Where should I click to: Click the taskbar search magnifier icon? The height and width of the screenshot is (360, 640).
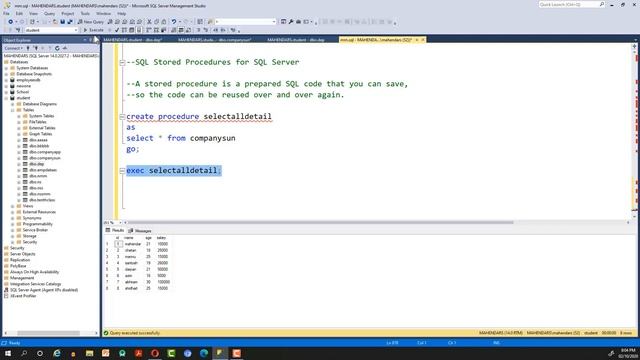pos(24,353)
